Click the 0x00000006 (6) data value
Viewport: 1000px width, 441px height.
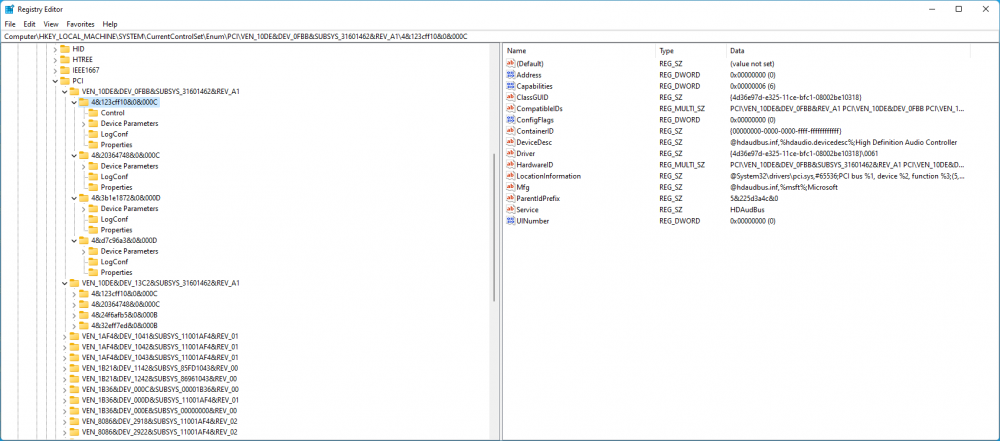[x=753, y=86]
